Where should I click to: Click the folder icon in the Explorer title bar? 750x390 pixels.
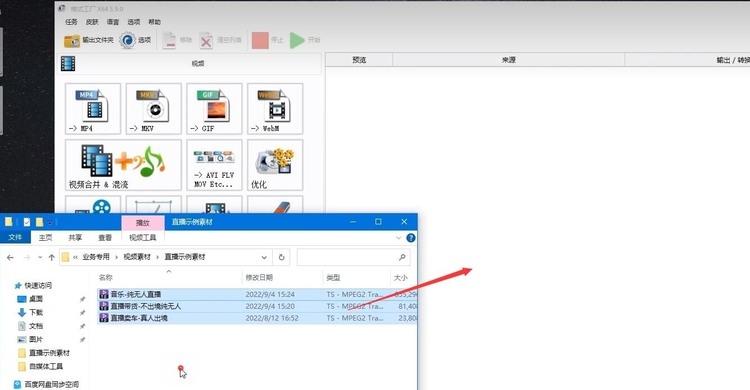point(9,222)
